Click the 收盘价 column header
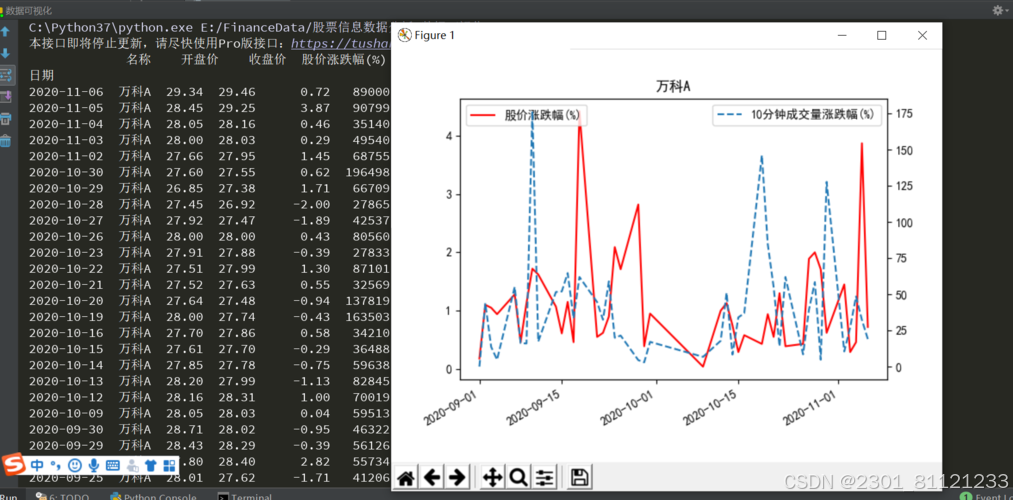 point(267,59)
